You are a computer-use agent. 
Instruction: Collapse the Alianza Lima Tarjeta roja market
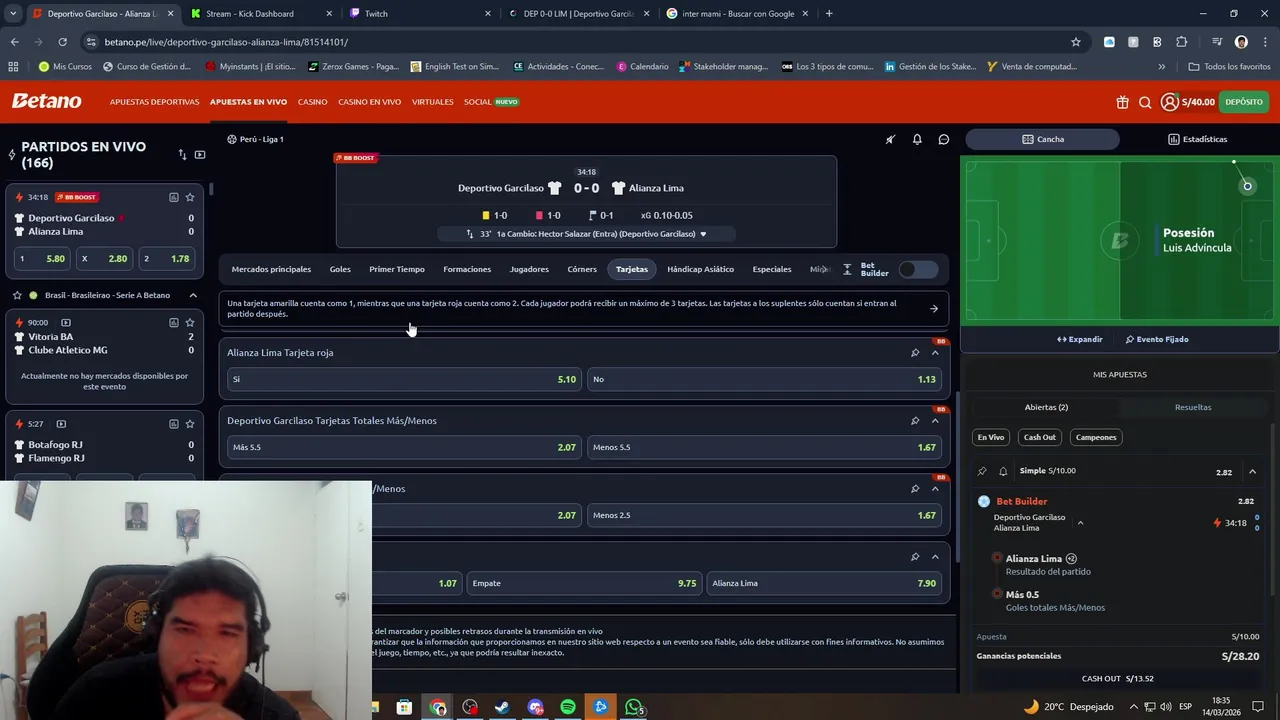(935, 353)
